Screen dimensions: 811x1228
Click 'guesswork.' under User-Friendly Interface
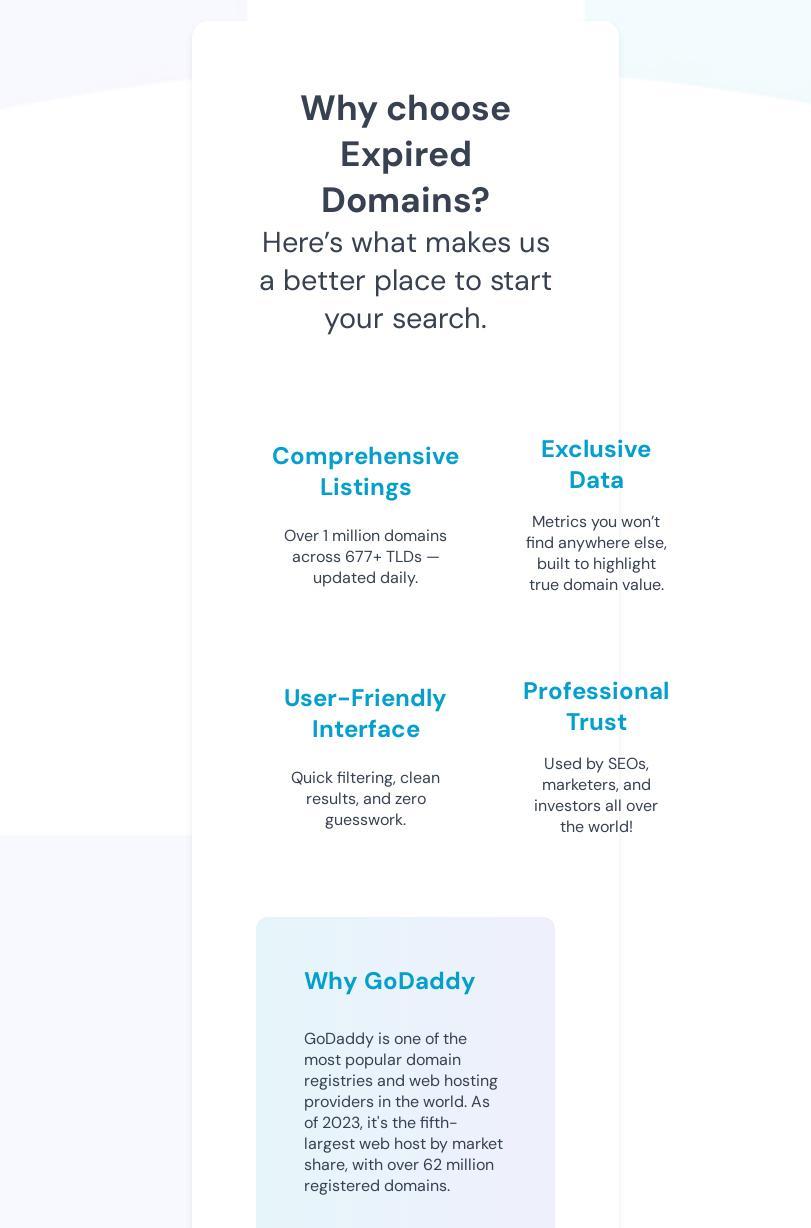tap(365, 820)
